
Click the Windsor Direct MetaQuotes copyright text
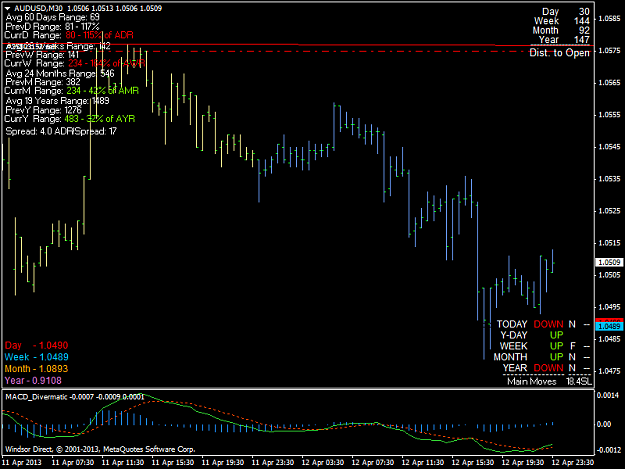coord(100,449)
